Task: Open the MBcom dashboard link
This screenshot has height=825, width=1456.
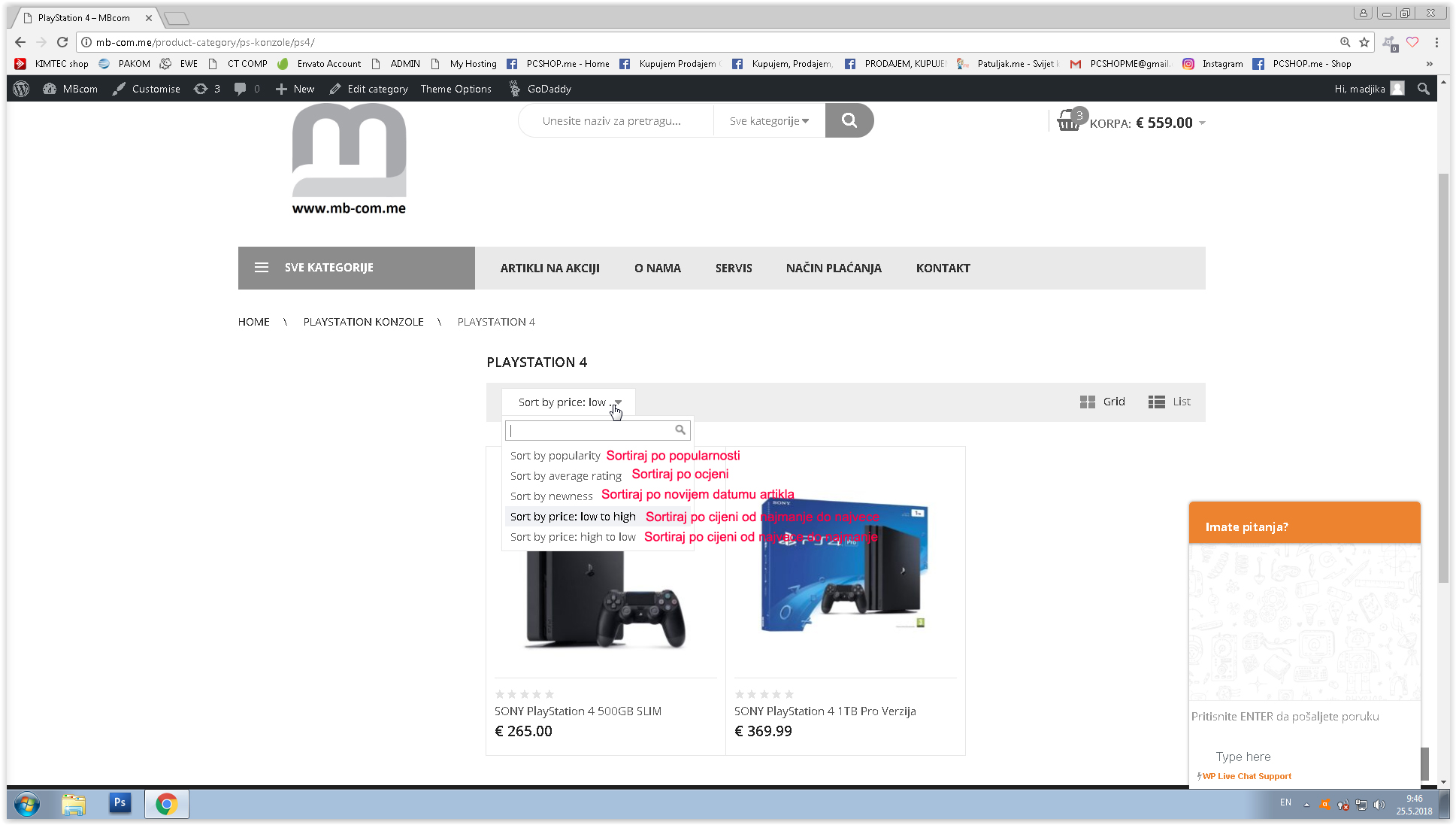Action: coord(71,89)
